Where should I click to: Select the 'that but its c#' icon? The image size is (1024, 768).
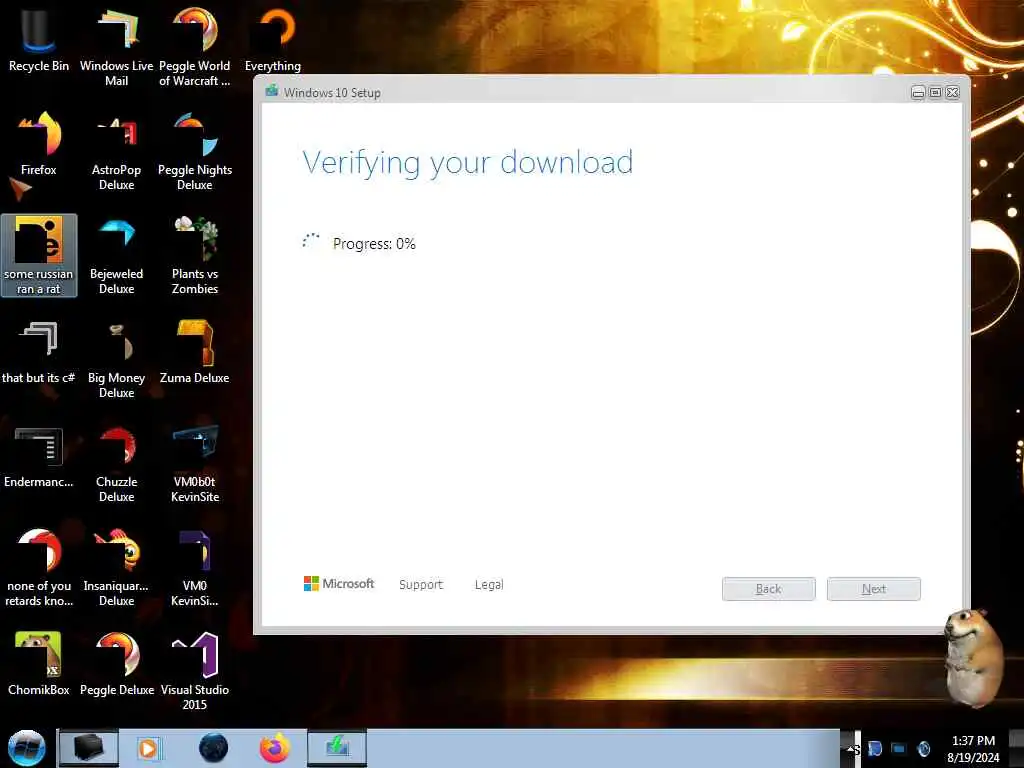[x=39, y=353]
